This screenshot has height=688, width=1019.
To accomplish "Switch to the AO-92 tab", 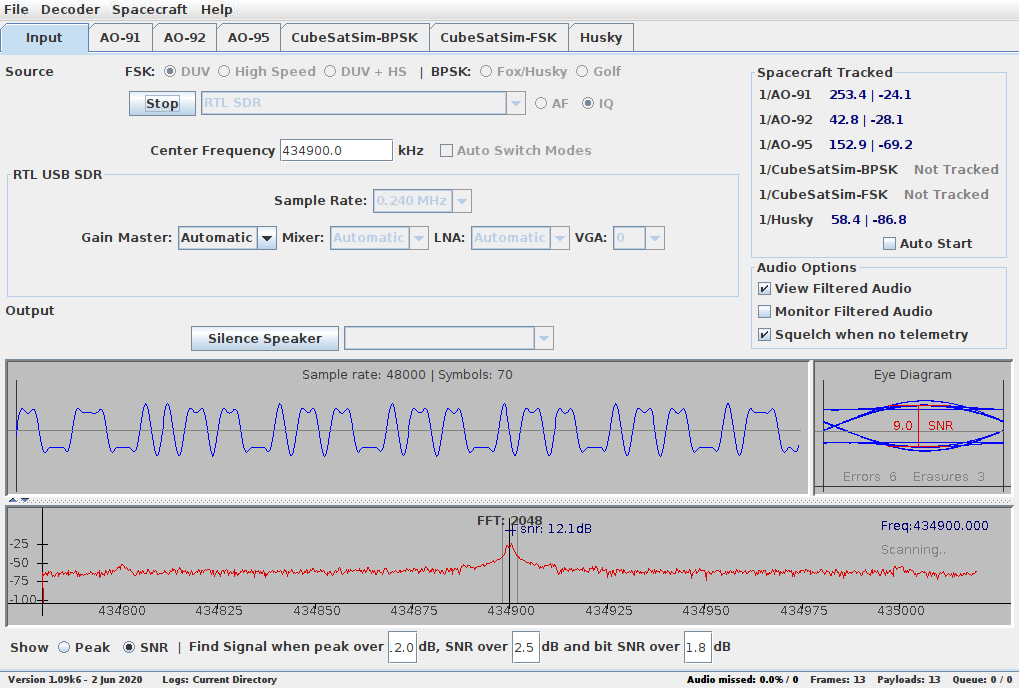I will tap(185, 38).
